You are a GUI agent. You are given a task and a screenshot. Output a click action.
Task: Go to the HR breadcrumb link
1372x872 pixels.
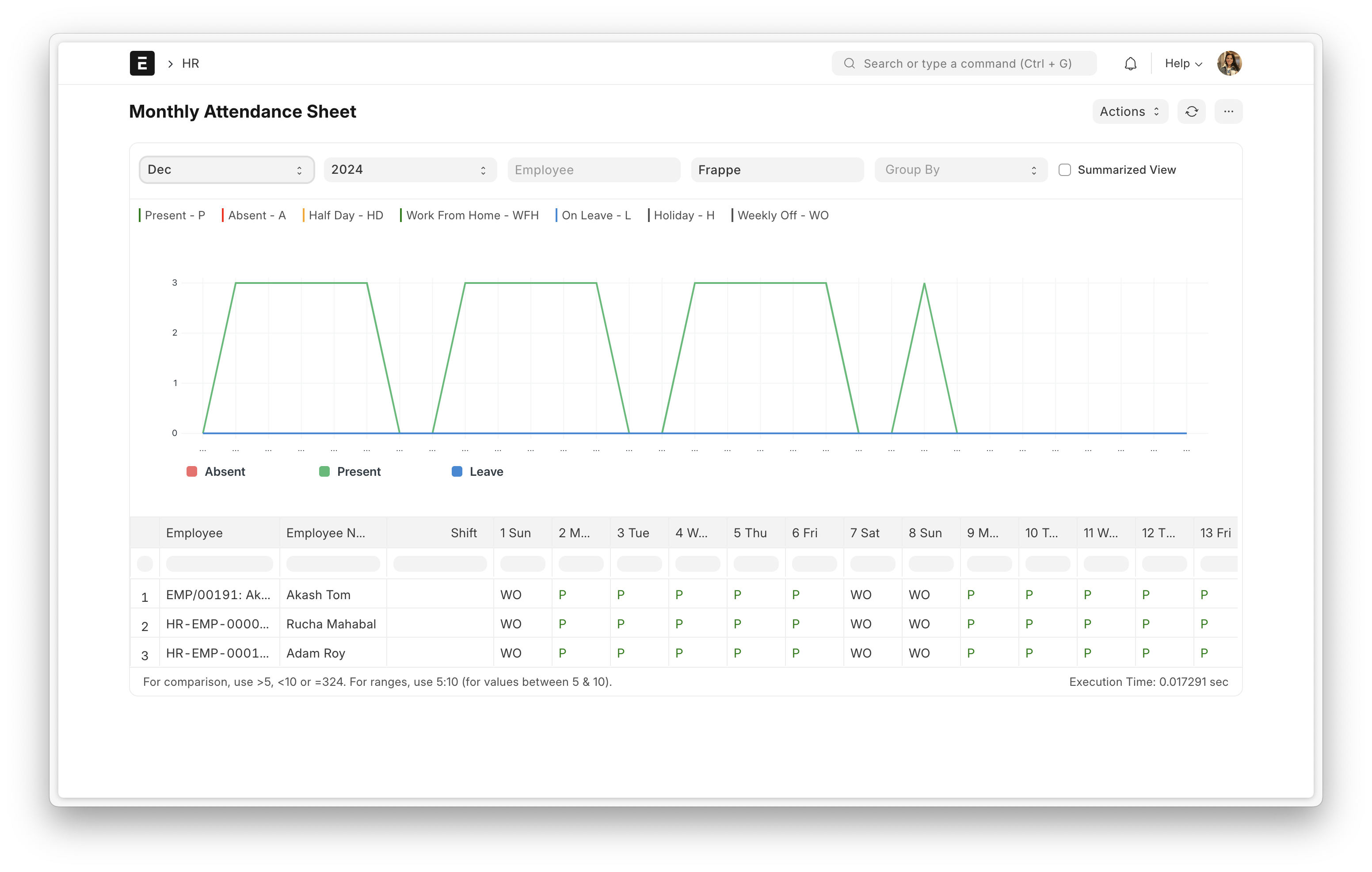191,63
